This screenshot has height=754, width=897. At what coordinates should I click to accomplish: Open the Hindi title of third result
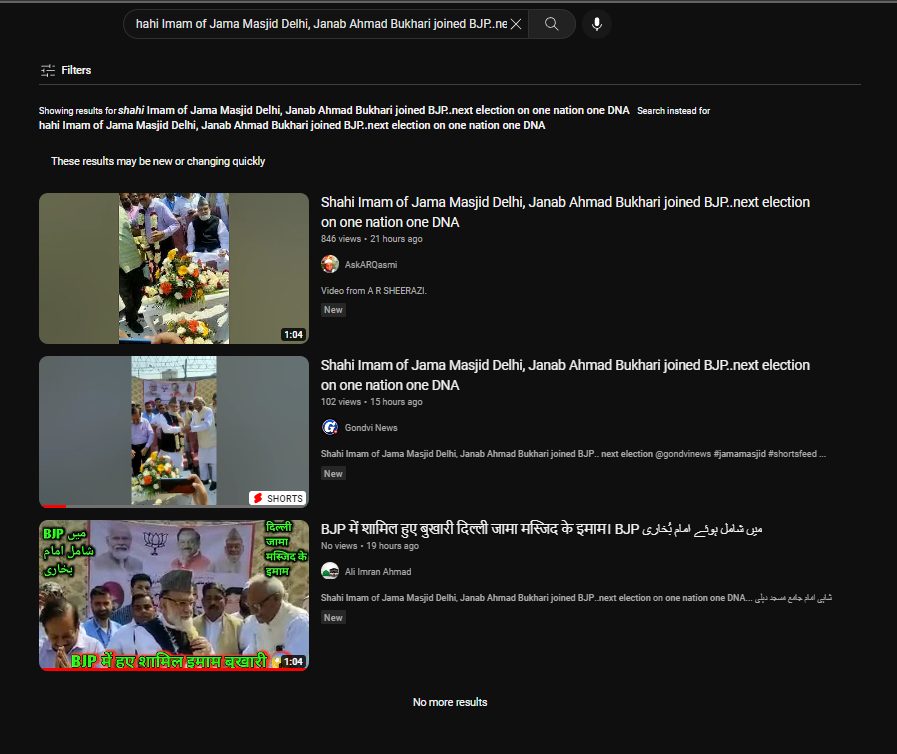click(541, 529)
